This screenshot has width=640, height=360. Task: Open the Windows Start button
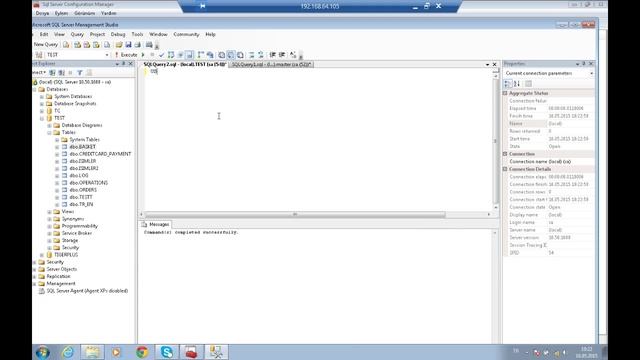(x=42, y=352)
